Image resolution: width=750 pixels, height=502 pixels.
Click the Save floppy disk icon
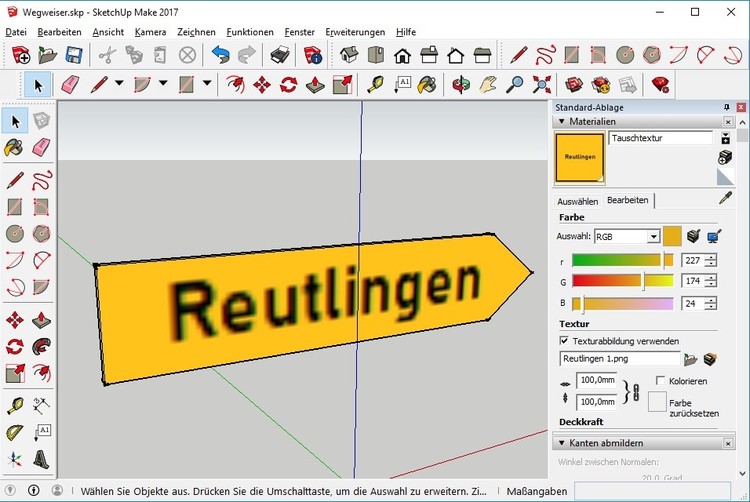tap(74, 55)
